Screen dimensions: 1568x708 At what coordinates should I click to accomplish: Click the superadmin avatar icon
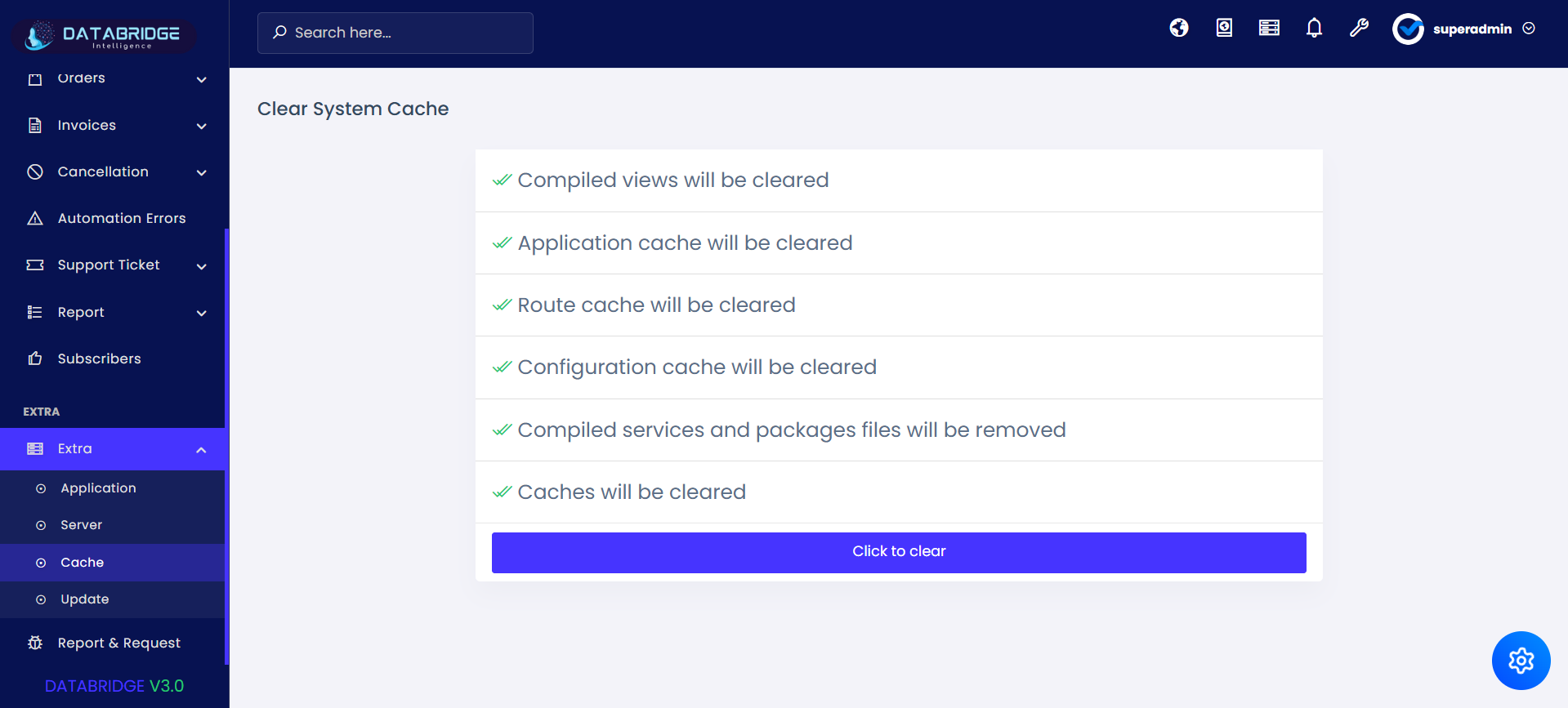1408,29
